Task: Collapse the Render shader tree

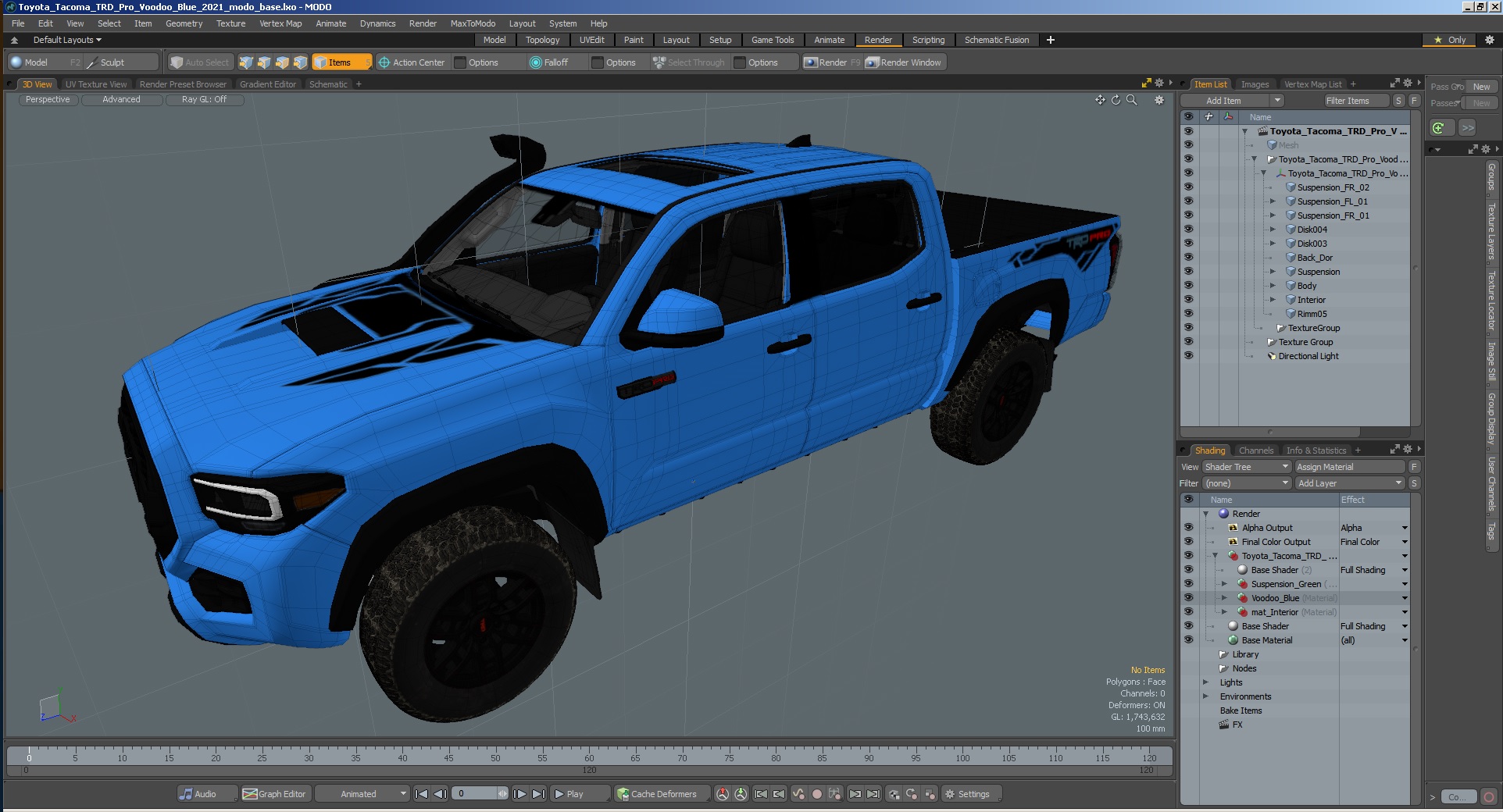Action: click(1206, 514)
